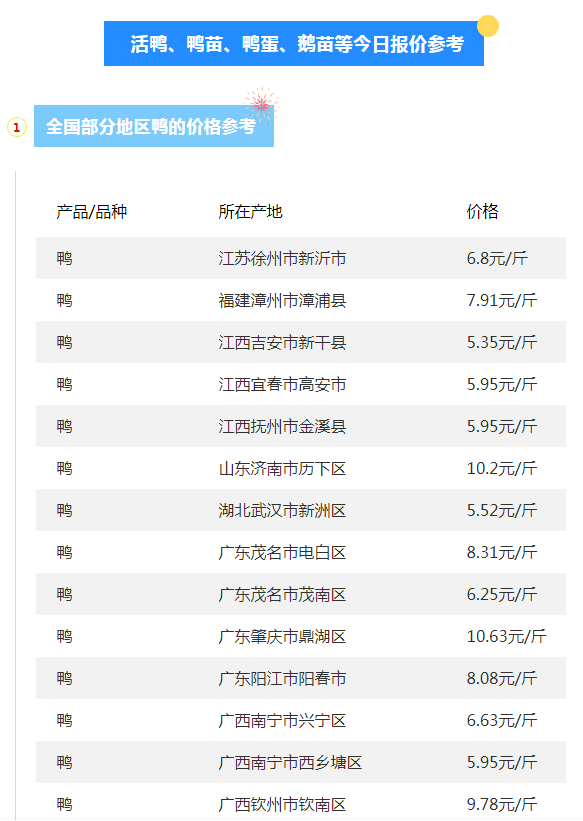Select the 福建漳州市漳浦县 location cell
The width and height of the screenshot is (583, 821).
tap(282, 301)
